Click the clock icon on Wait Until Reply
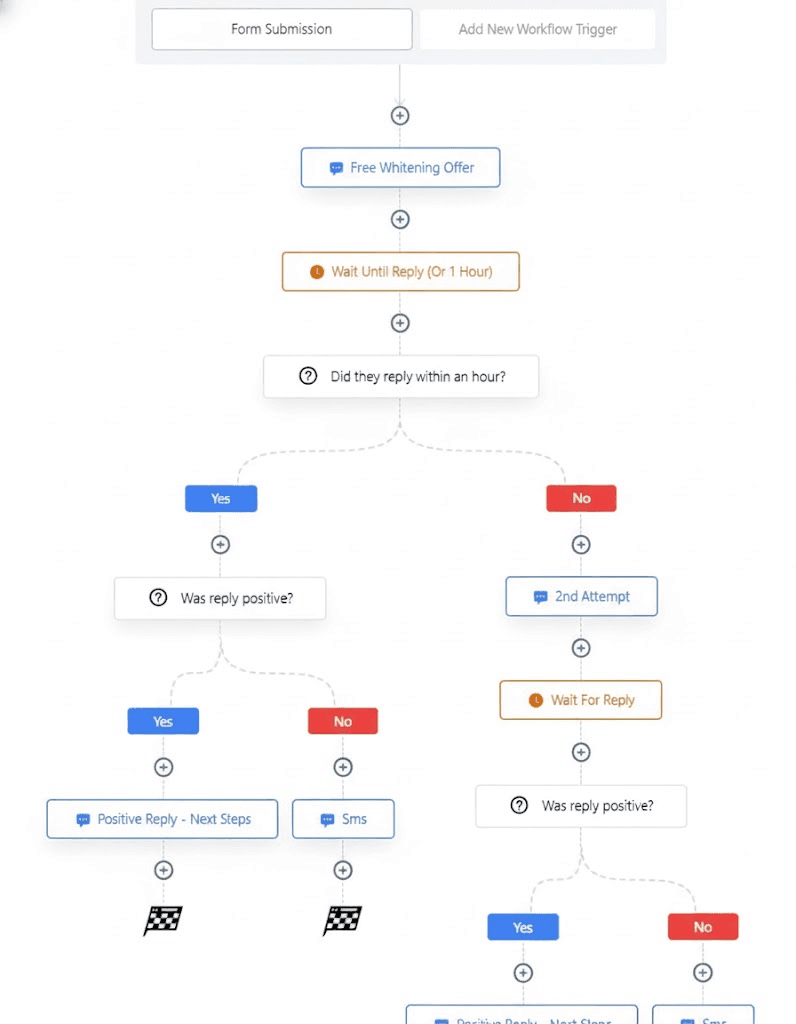Image resolution: width=796 pixels, height=1024 pixels. [317, 271]
